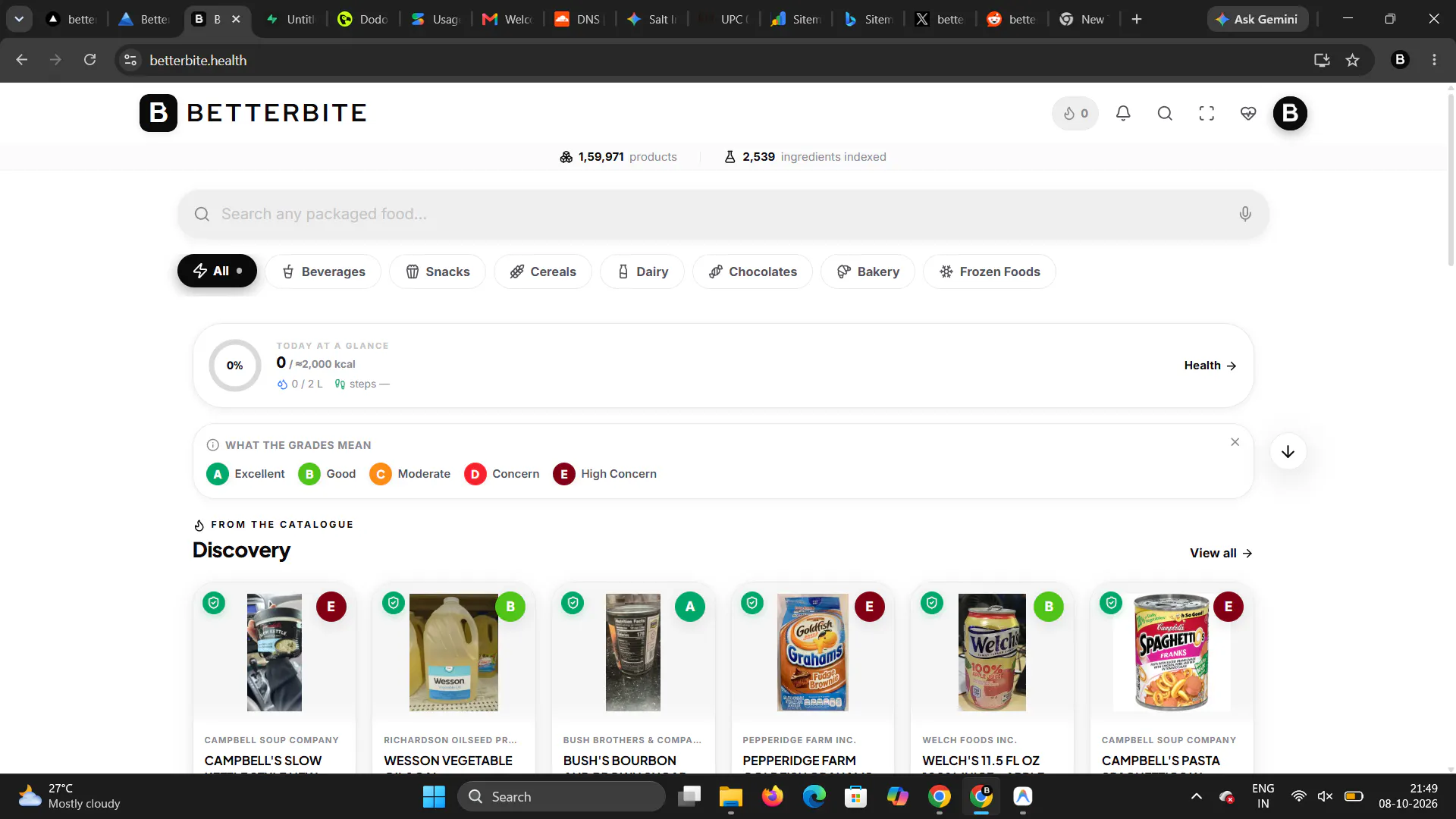
Task: Click grade E badge on Goldfish Grahams card
Action: [870, 607]
